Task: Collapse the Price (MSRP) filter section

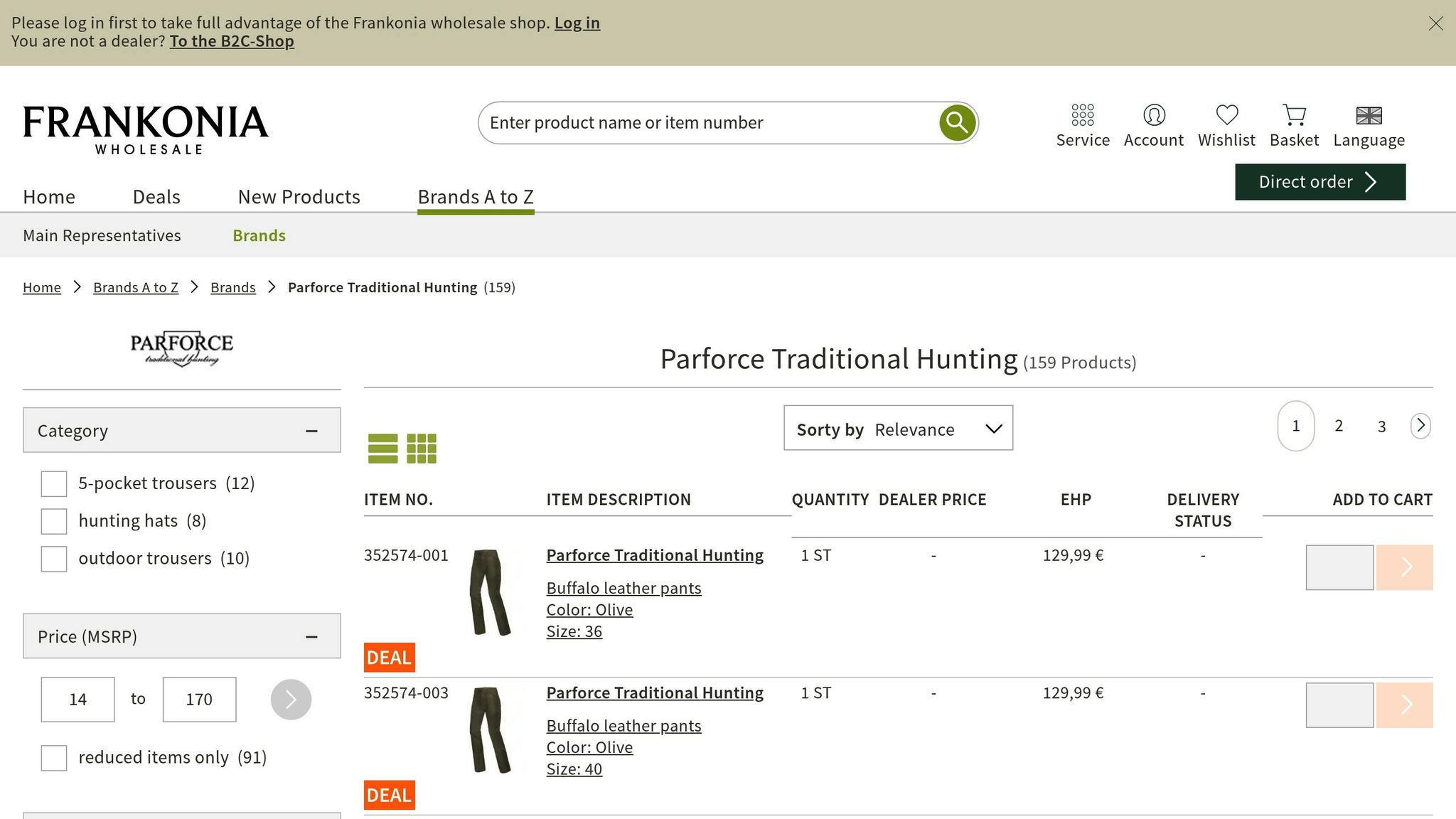Action: coord(311,637)
